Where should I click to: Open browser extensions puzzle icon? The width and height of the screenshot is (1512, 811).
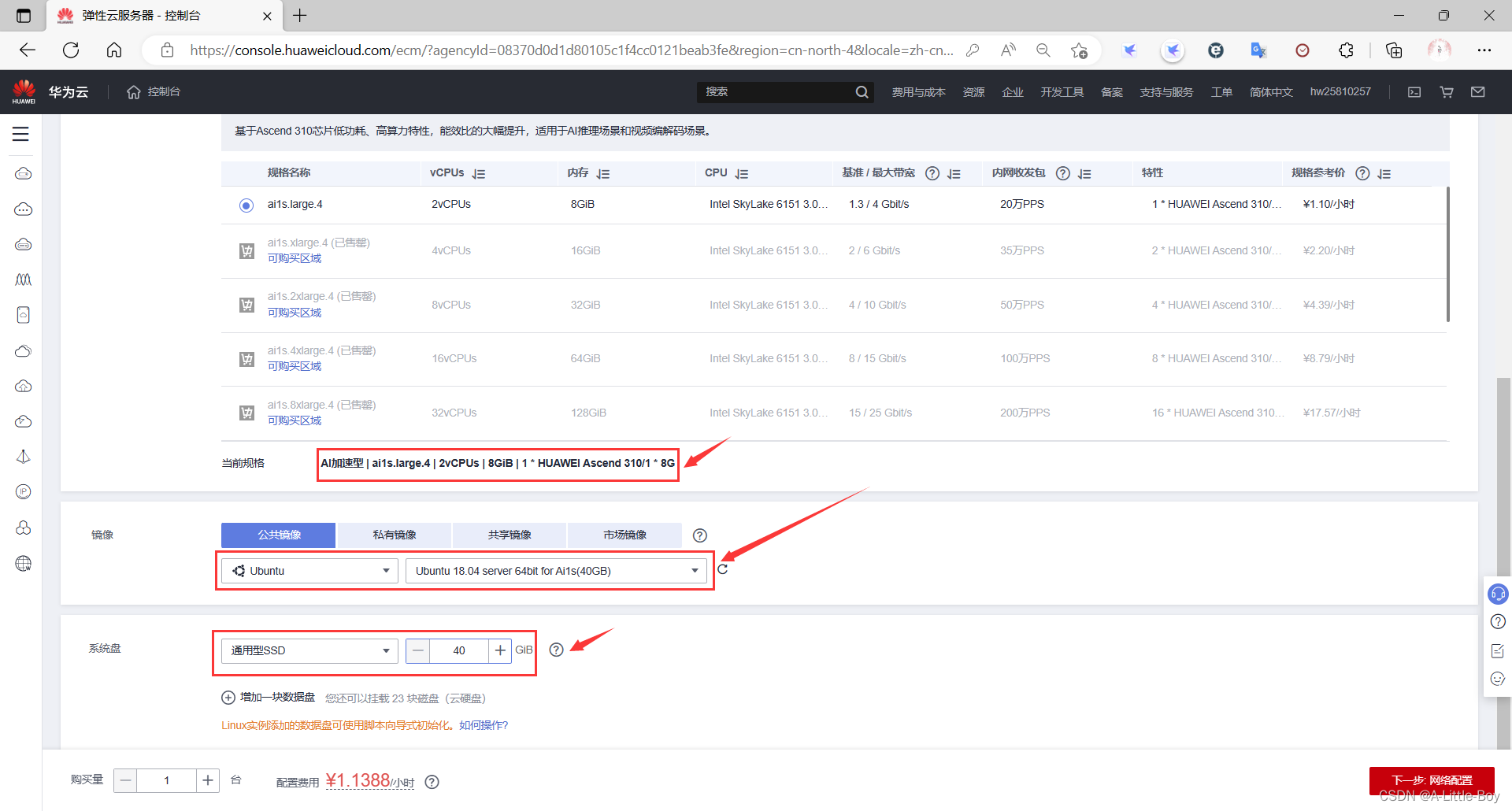point(1347,50)
